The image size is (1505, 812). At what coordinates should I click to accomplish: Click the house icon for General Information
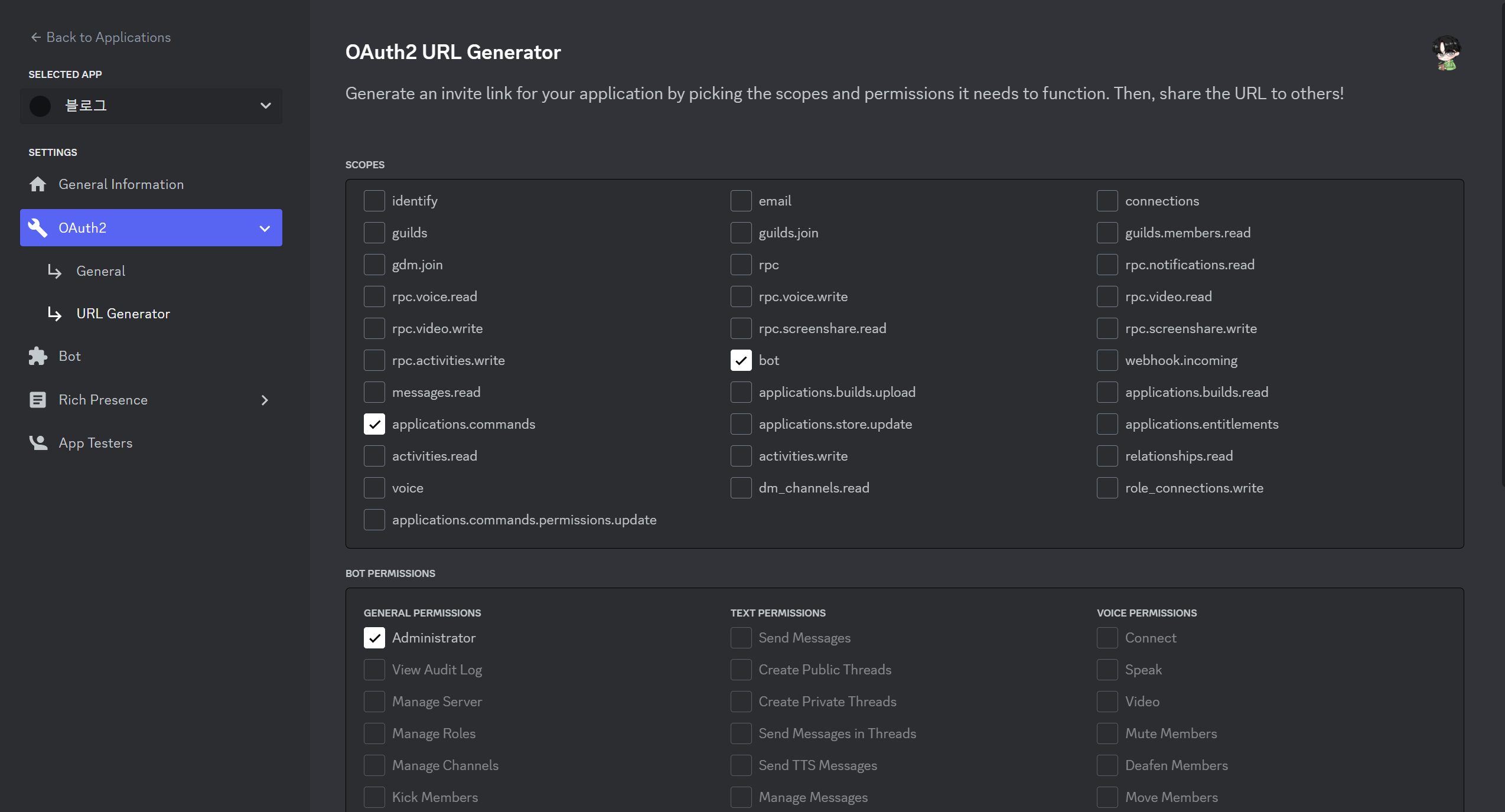[38, 184]
